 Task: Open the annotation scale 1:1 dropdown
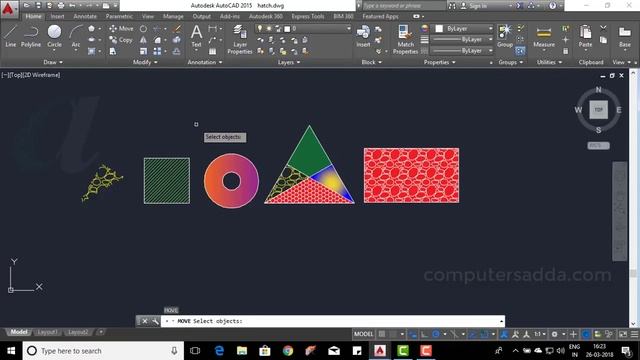[x=540, y=334]
